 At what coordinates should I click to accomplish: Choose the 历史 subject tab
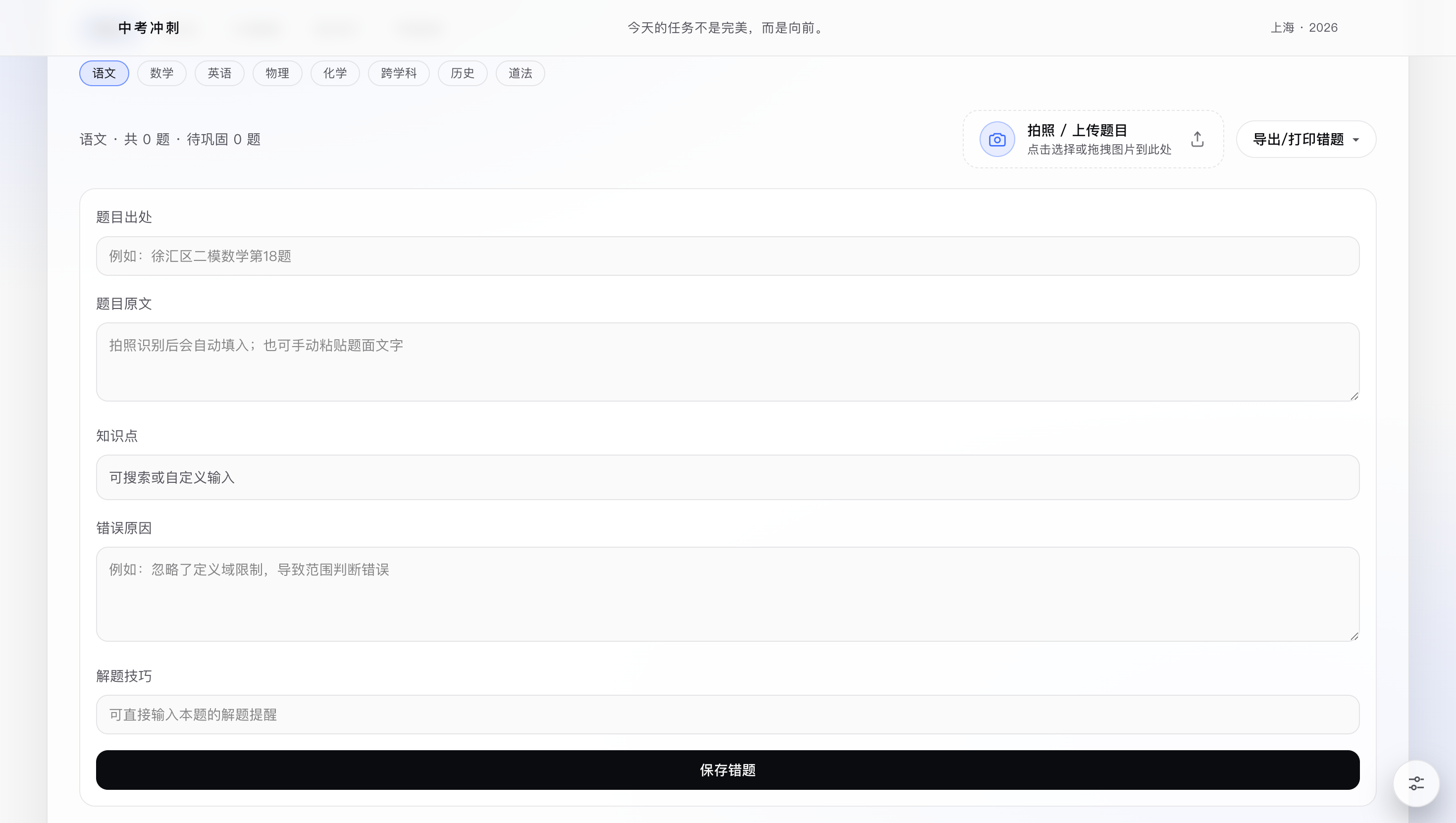(463, 73)
